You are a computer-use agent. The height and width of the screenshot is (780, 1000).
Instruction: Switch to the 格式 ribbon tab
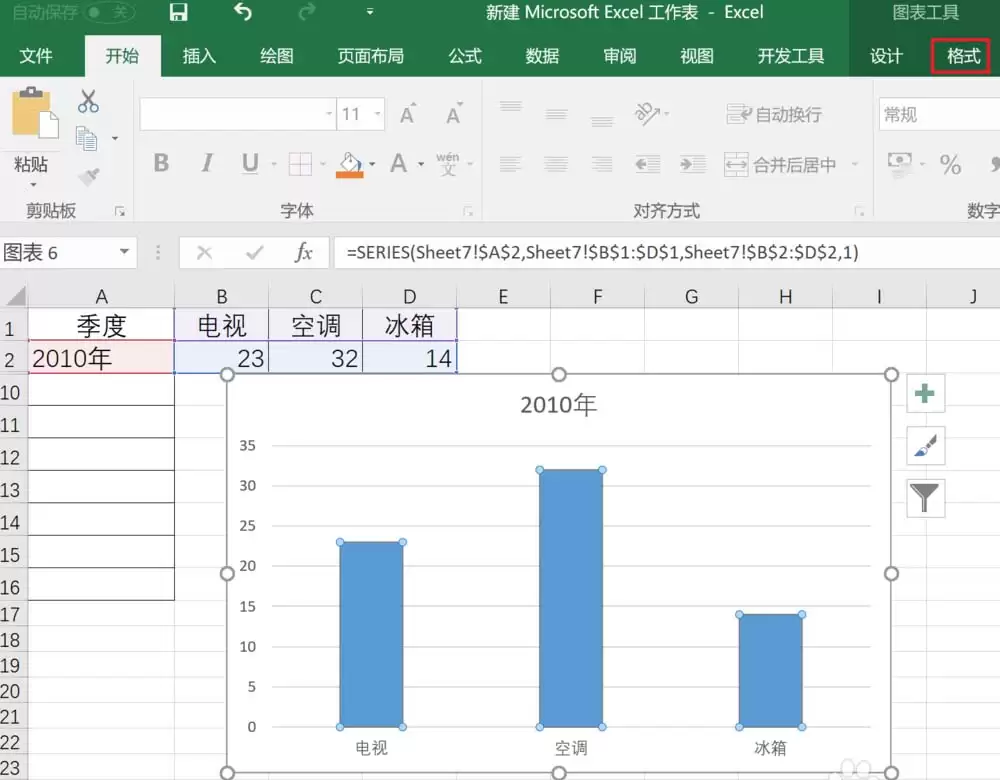point(963,56)
